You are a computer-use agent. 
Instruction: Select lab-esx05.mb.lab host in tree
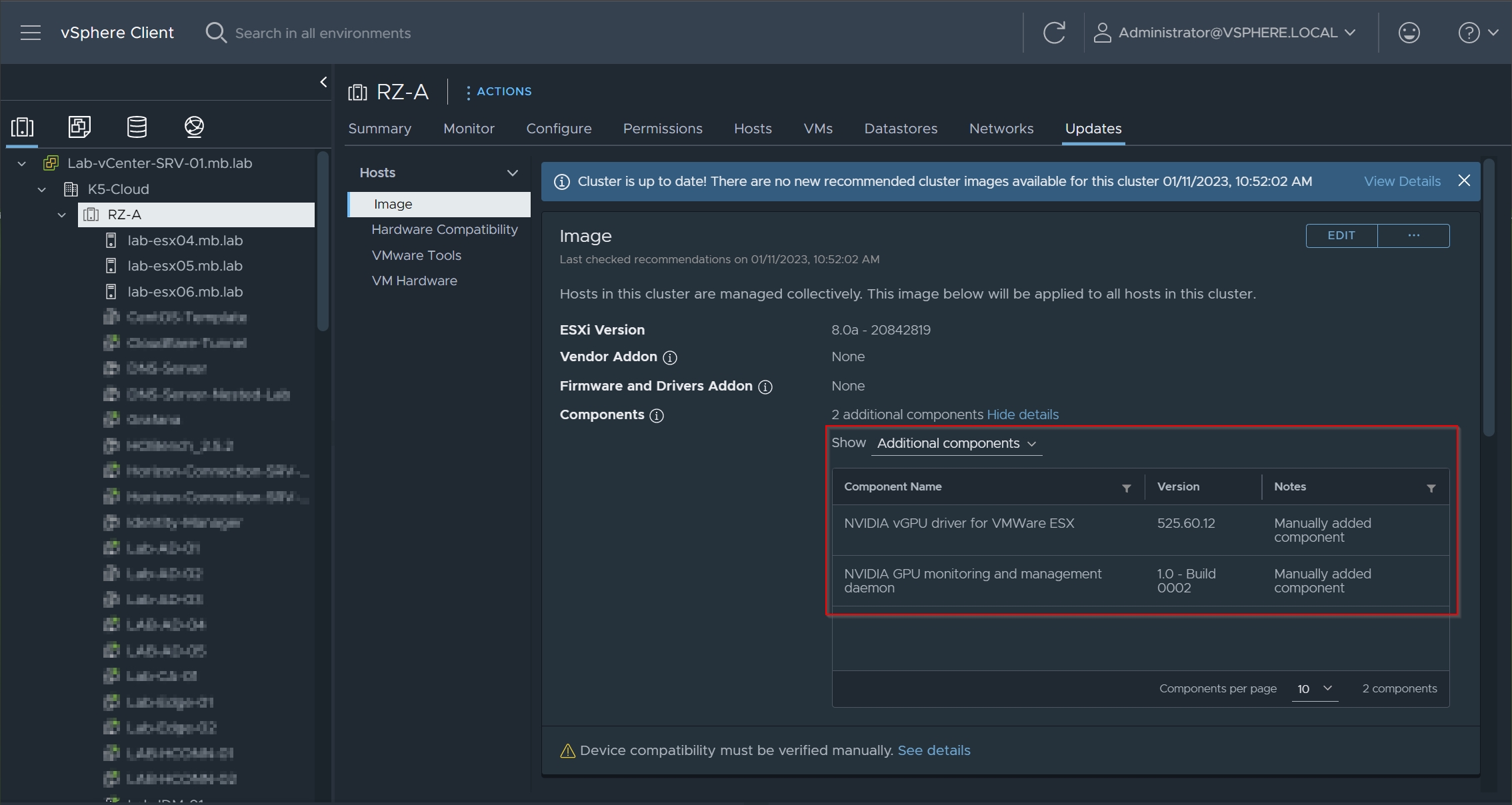[185, 266]
